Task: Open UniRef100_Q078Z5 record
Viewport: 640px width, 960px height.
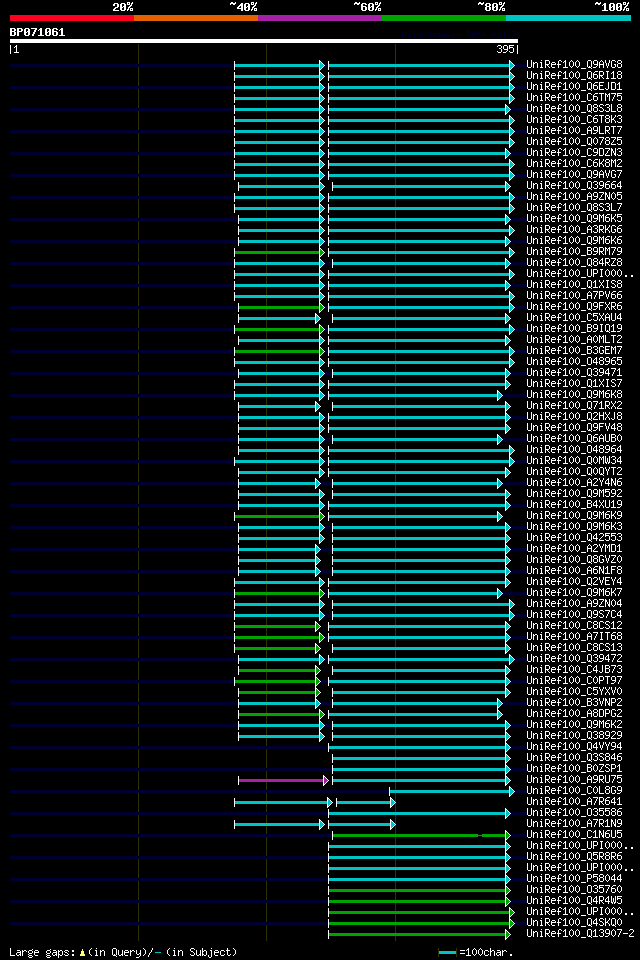Action: click(574, 141)
